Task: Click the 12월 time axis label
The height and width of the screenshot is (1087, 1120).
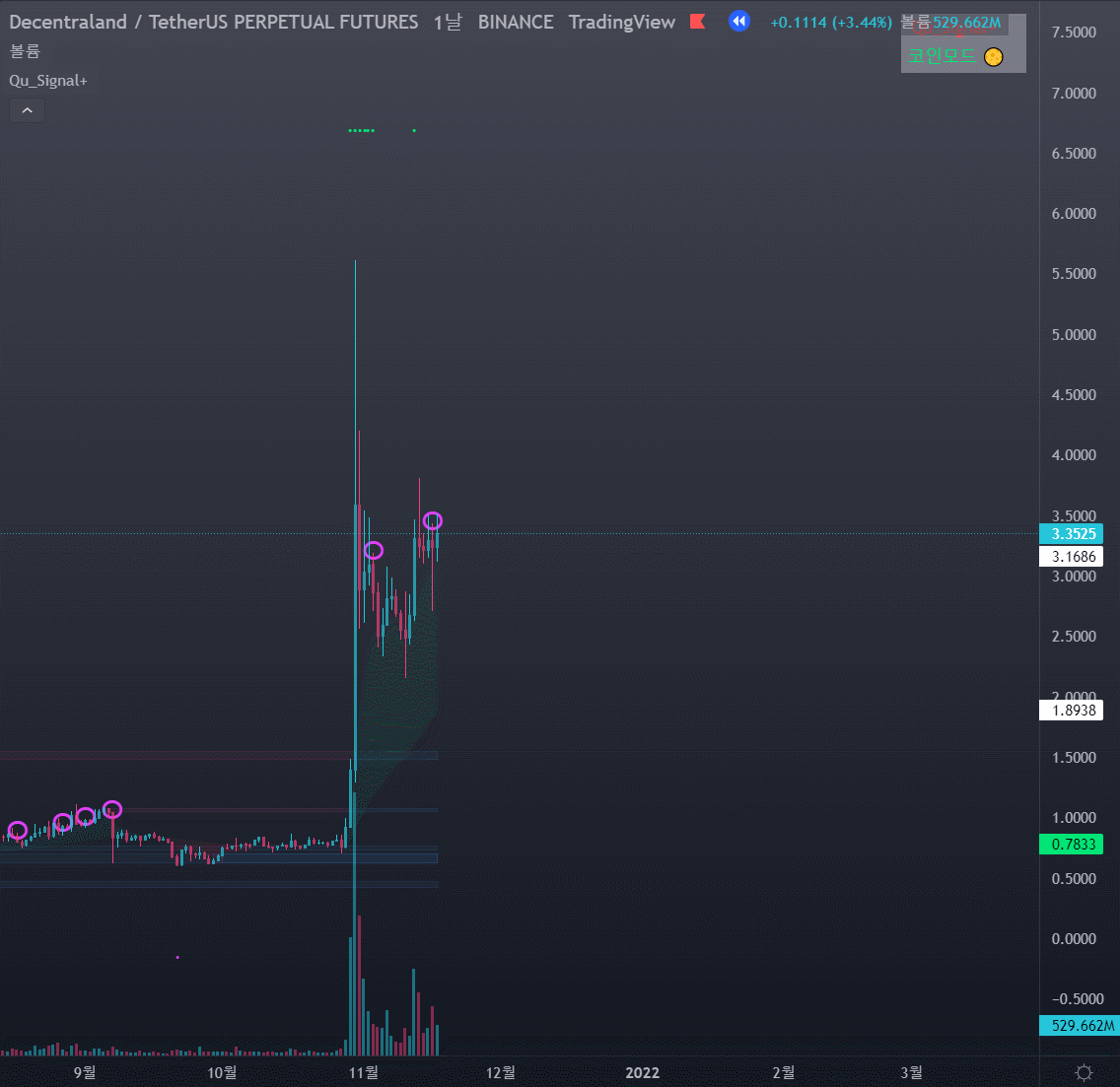Action: [x=500, y=1072]
